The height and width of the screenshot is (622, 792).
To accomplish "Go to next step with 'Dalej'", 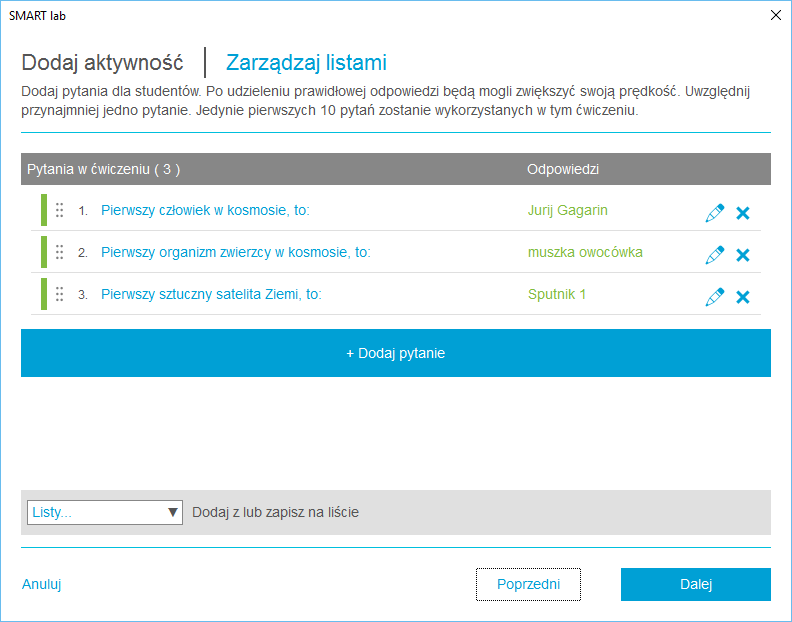I will [x=696, y=584].
